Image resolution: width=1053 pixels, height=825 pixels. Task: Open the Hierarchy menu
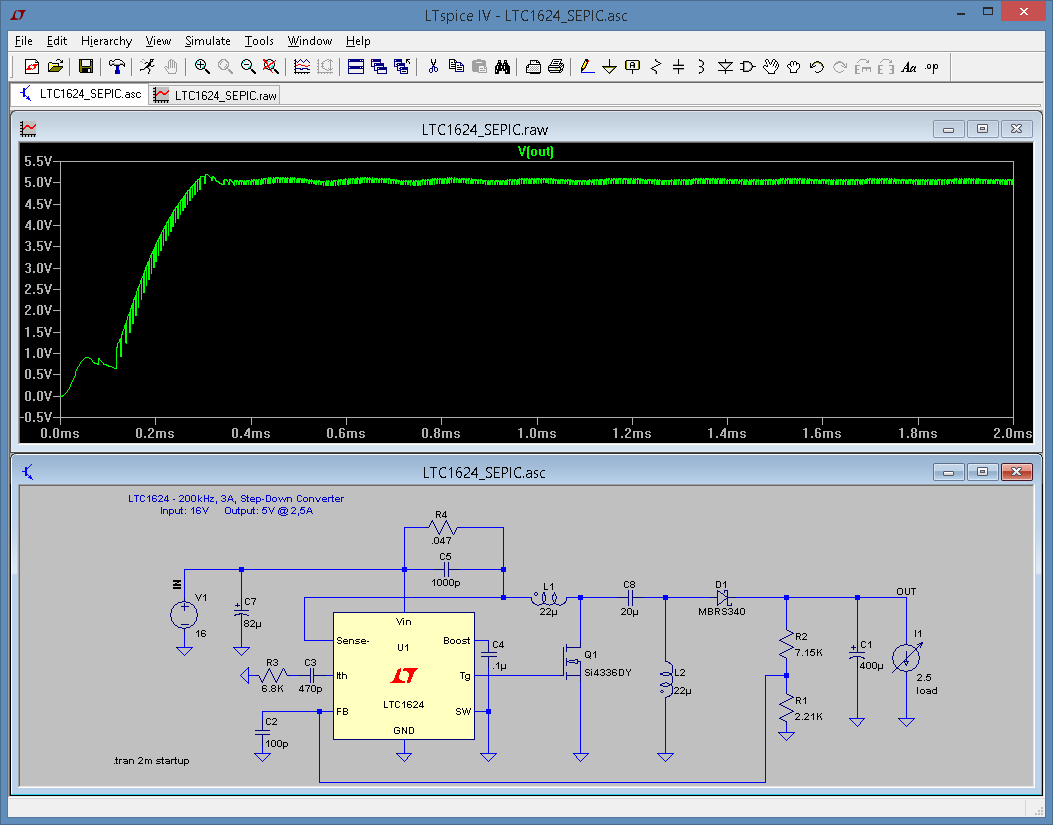click(106, 41)
